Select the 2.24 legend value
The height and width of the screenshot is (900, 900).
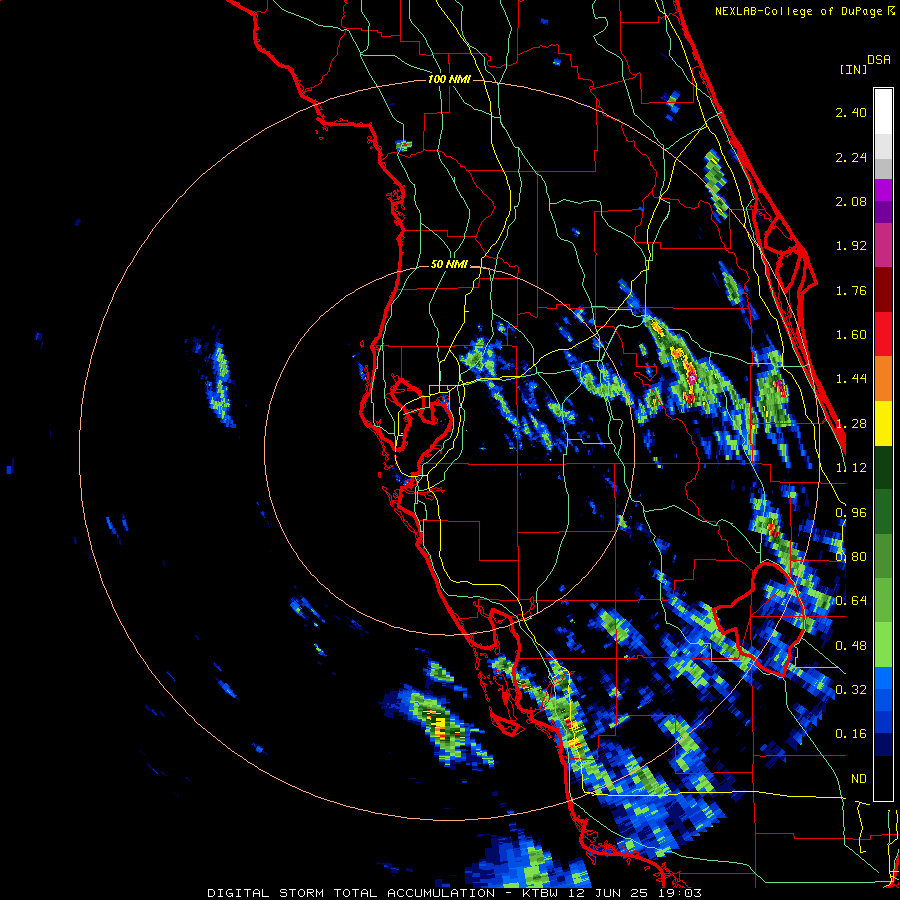[x=851, y=157]
